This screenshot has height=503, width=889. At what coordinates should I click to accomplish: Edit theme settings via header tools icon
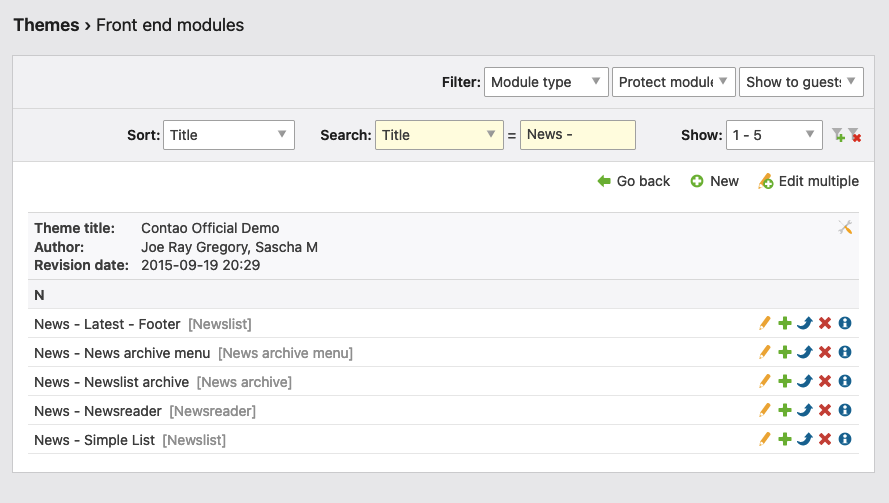pos(845,227)
